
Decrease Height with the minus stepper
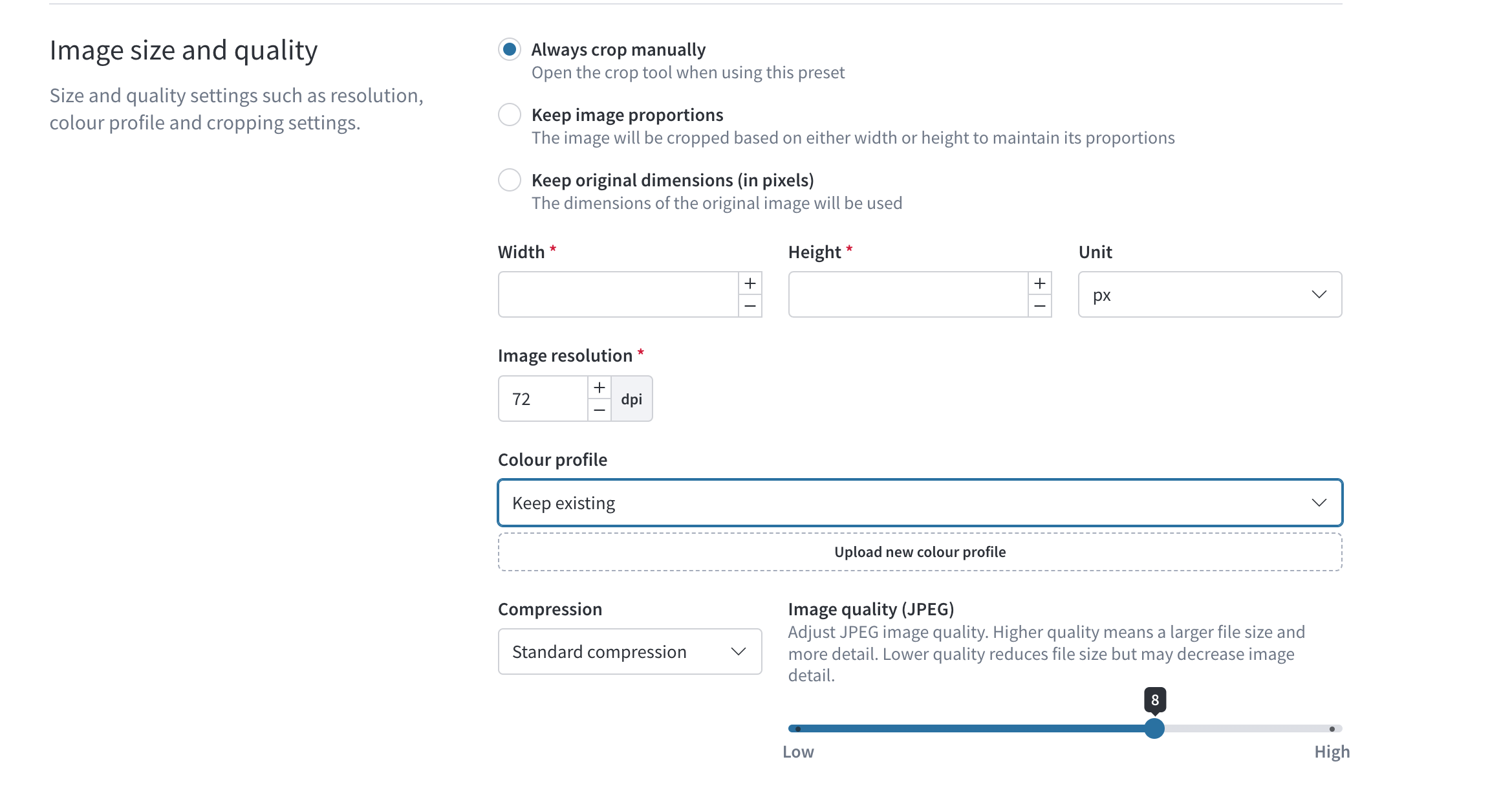pos(1040,306)
